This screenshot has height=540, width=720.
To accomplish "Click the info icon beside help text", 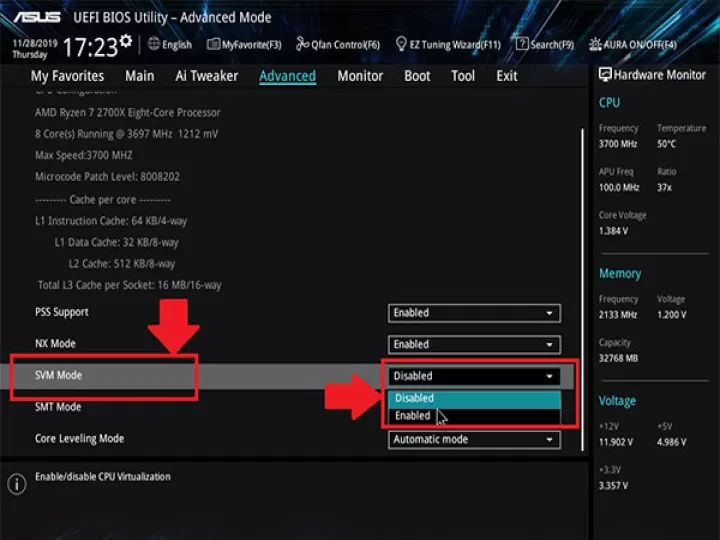I will [17, 484].
